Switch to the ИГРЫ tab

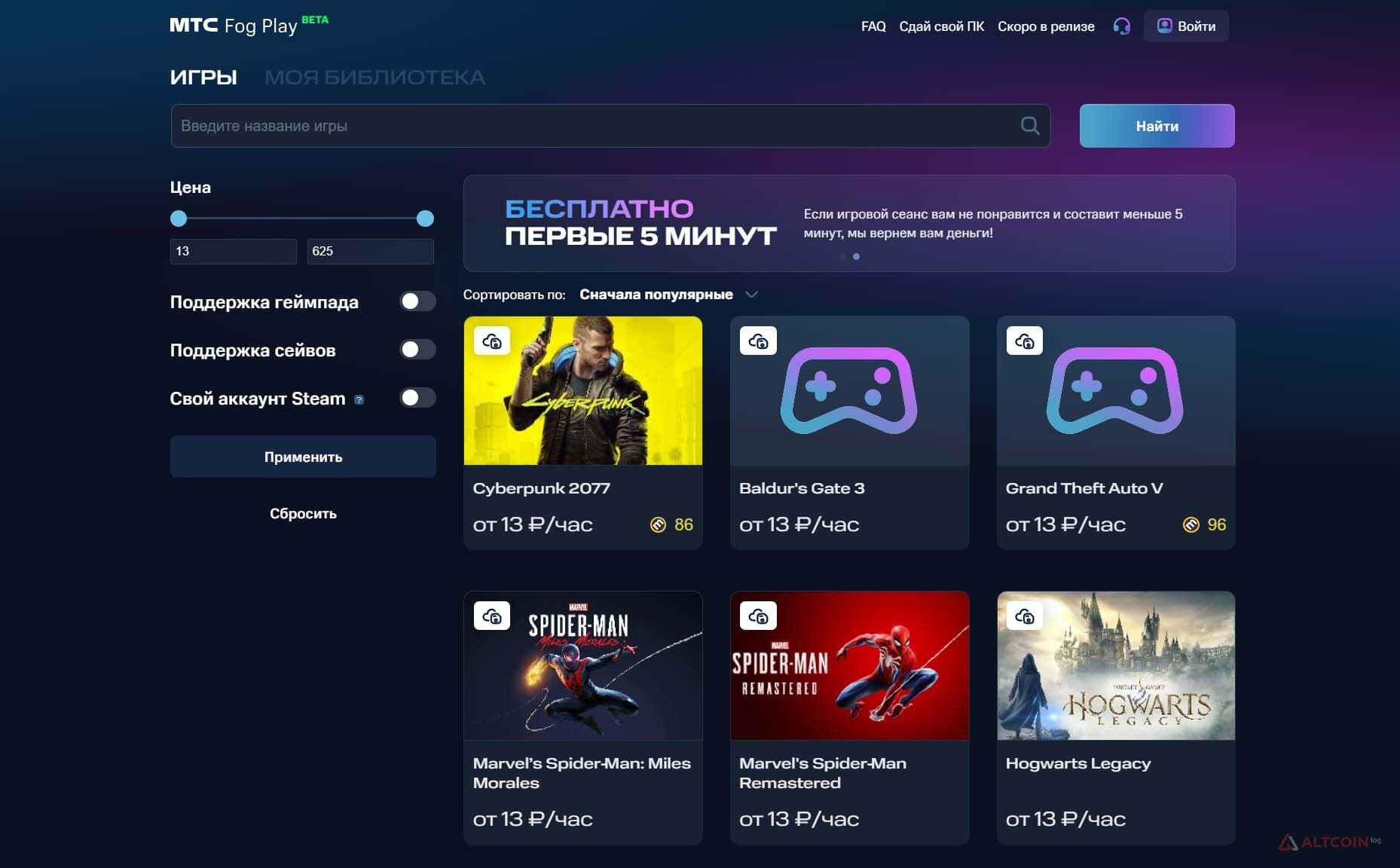(203, 77)
